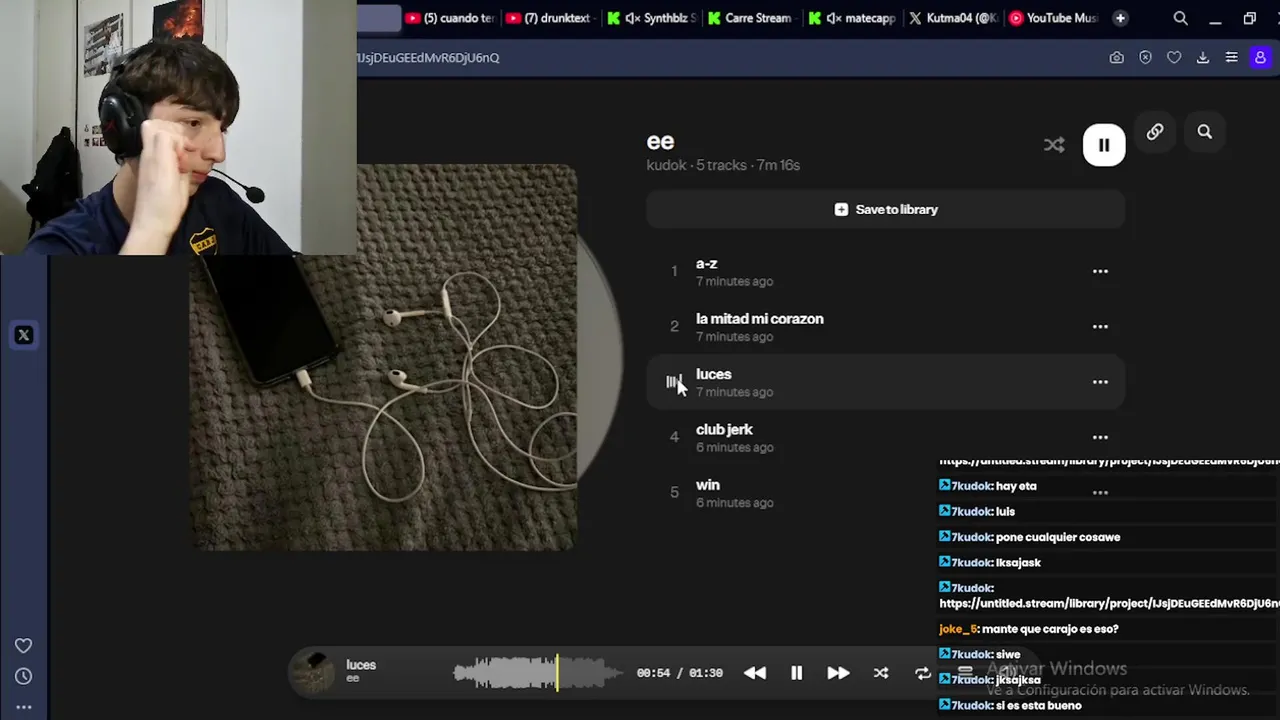
Task: Click the browser tab search magnifier
Action: [1181, 18]
